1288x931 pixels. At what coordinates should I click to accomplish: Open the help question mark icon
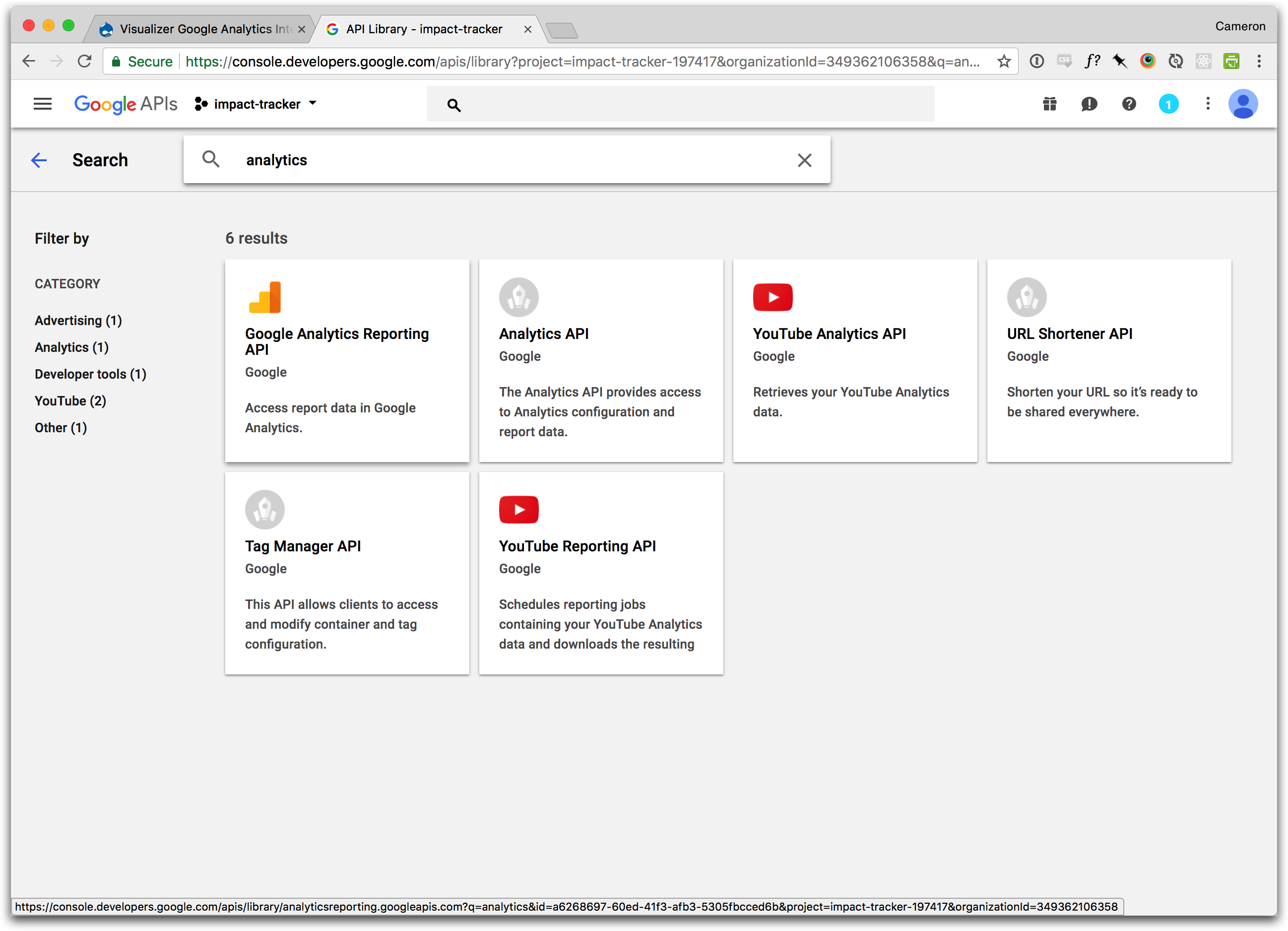coord(1129,104)
